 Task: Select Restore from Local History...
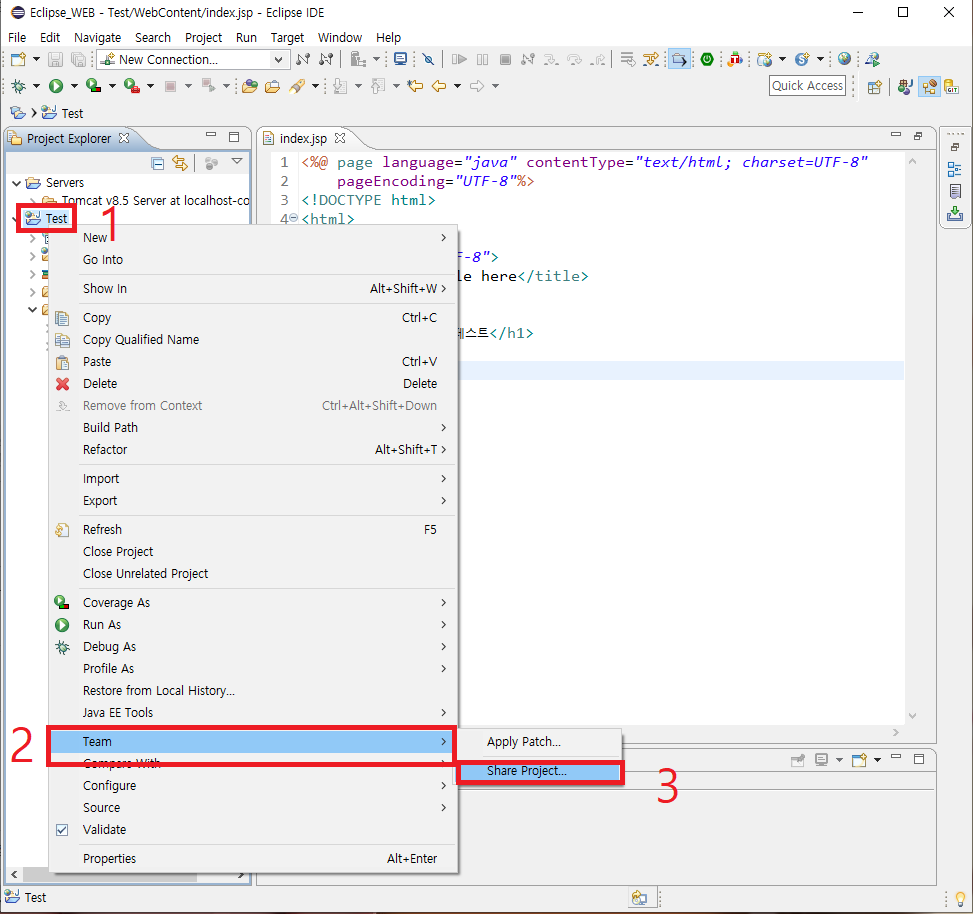[x=253, y=691]
